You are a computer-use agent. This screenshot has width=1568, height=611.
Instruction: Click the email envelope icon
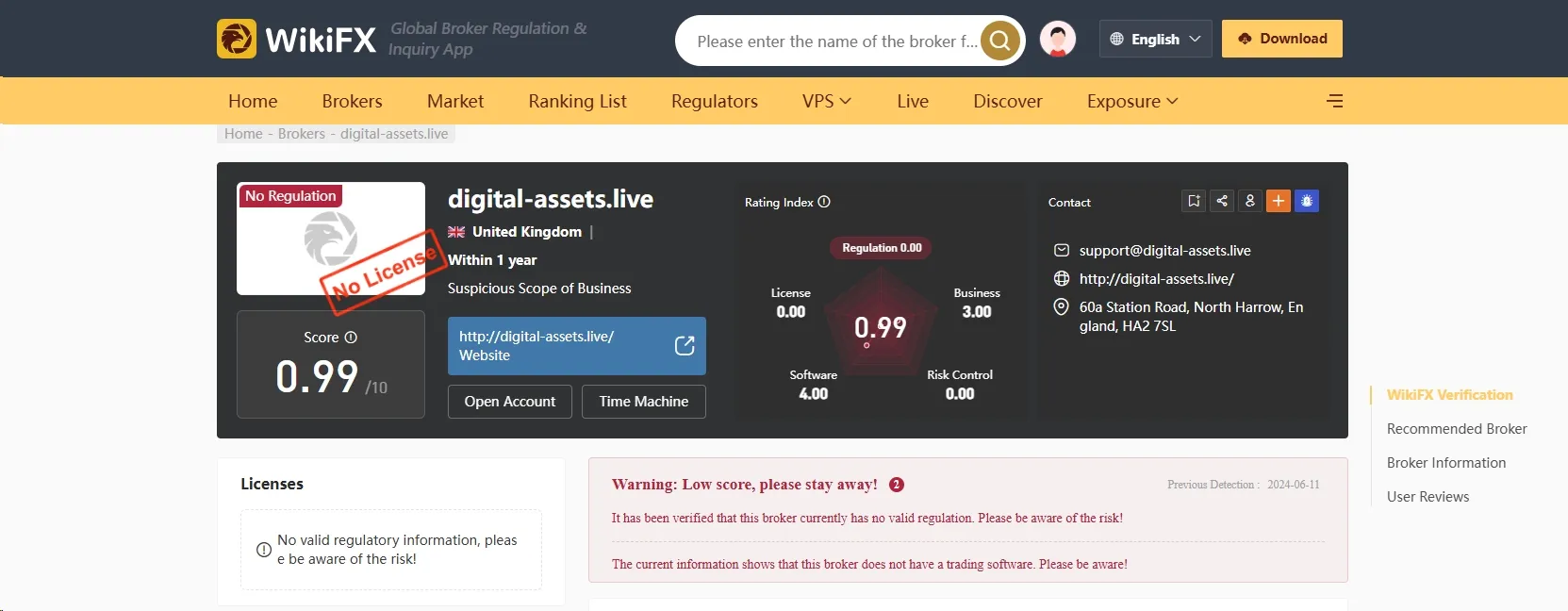pos(1062,251)
